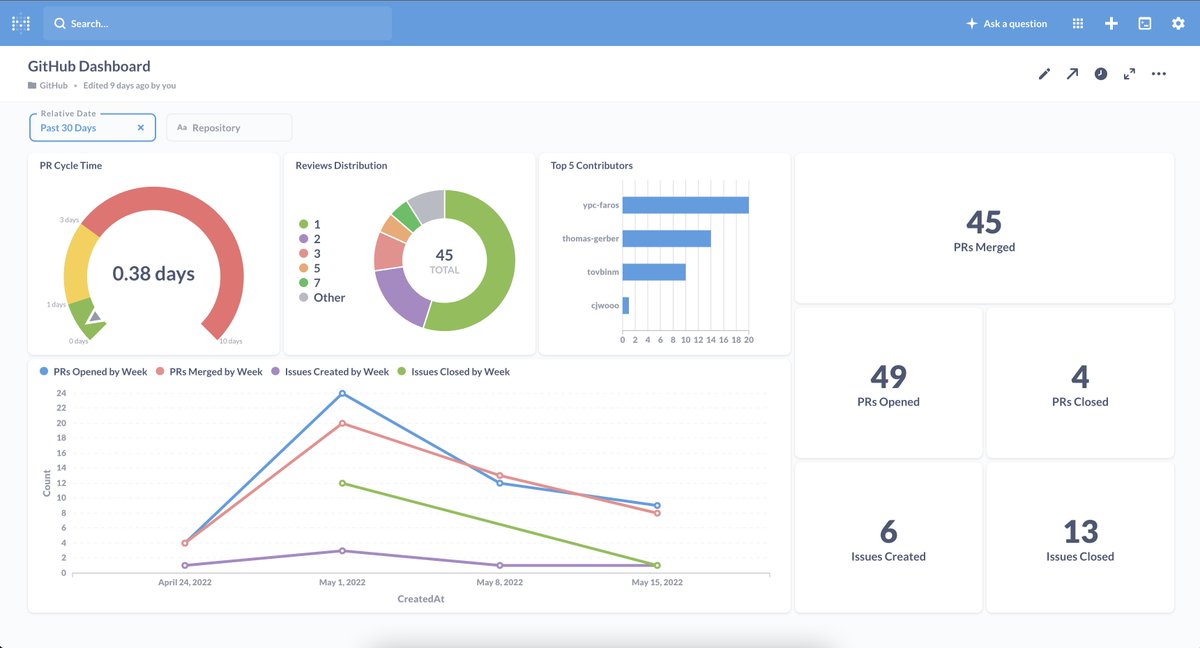The height and width of the screenshot is (648, 1200).
Task: Open the Reviews Distribution card title
Action: pos(341,166)
